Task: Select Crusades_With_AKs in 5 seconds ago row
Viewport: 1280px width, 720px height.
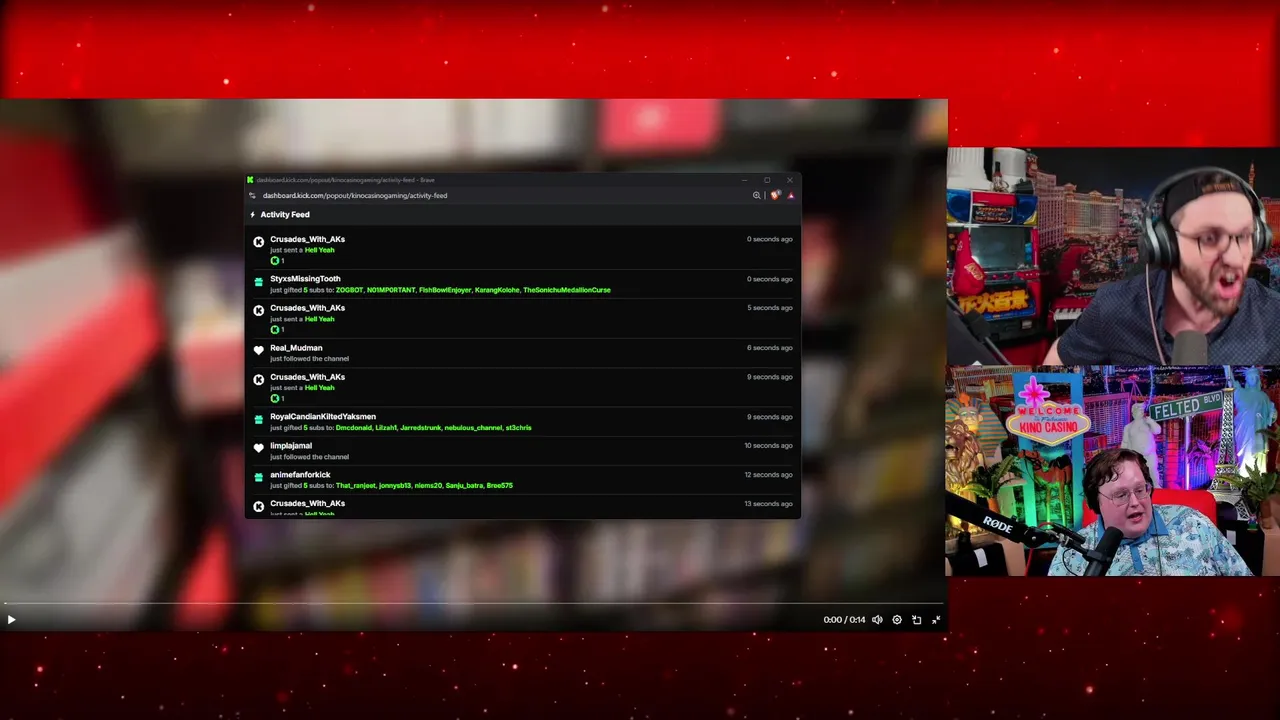Action: (307, 308)
